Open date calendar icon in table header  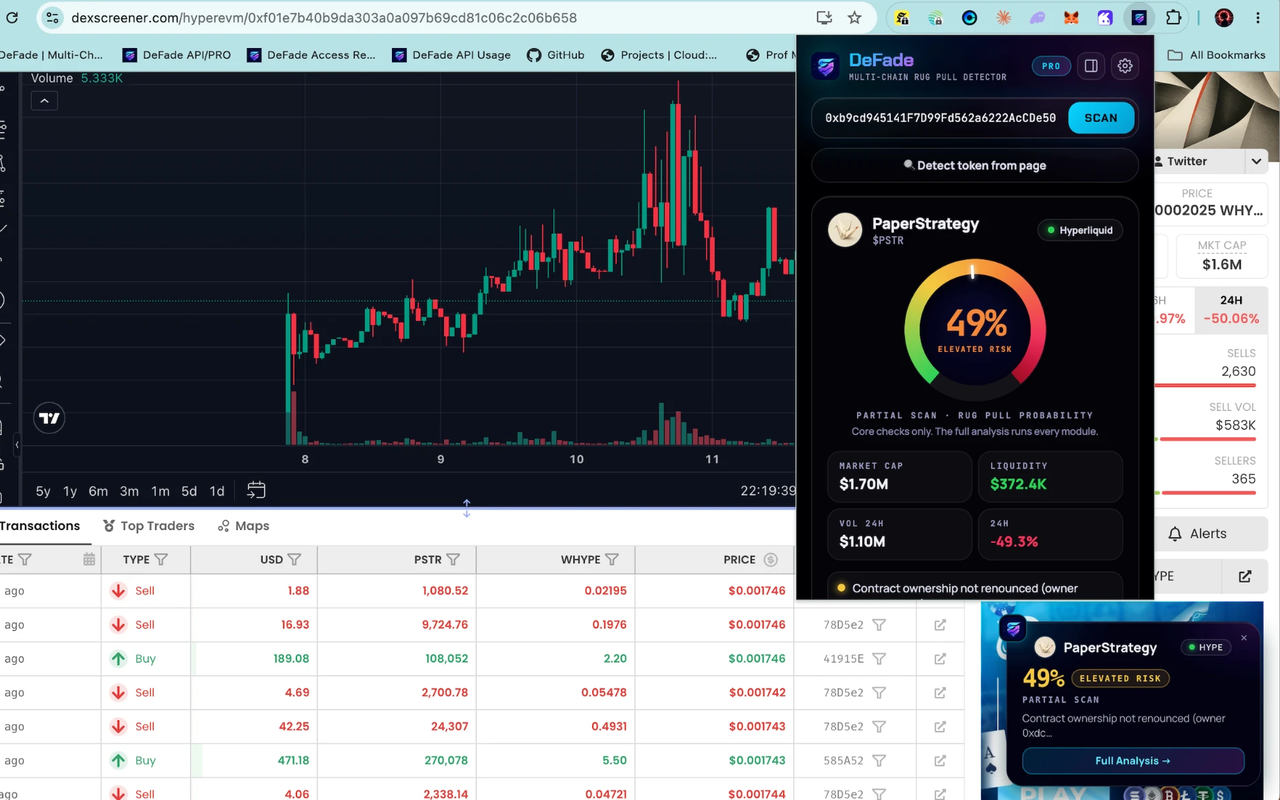click(89, 560)
